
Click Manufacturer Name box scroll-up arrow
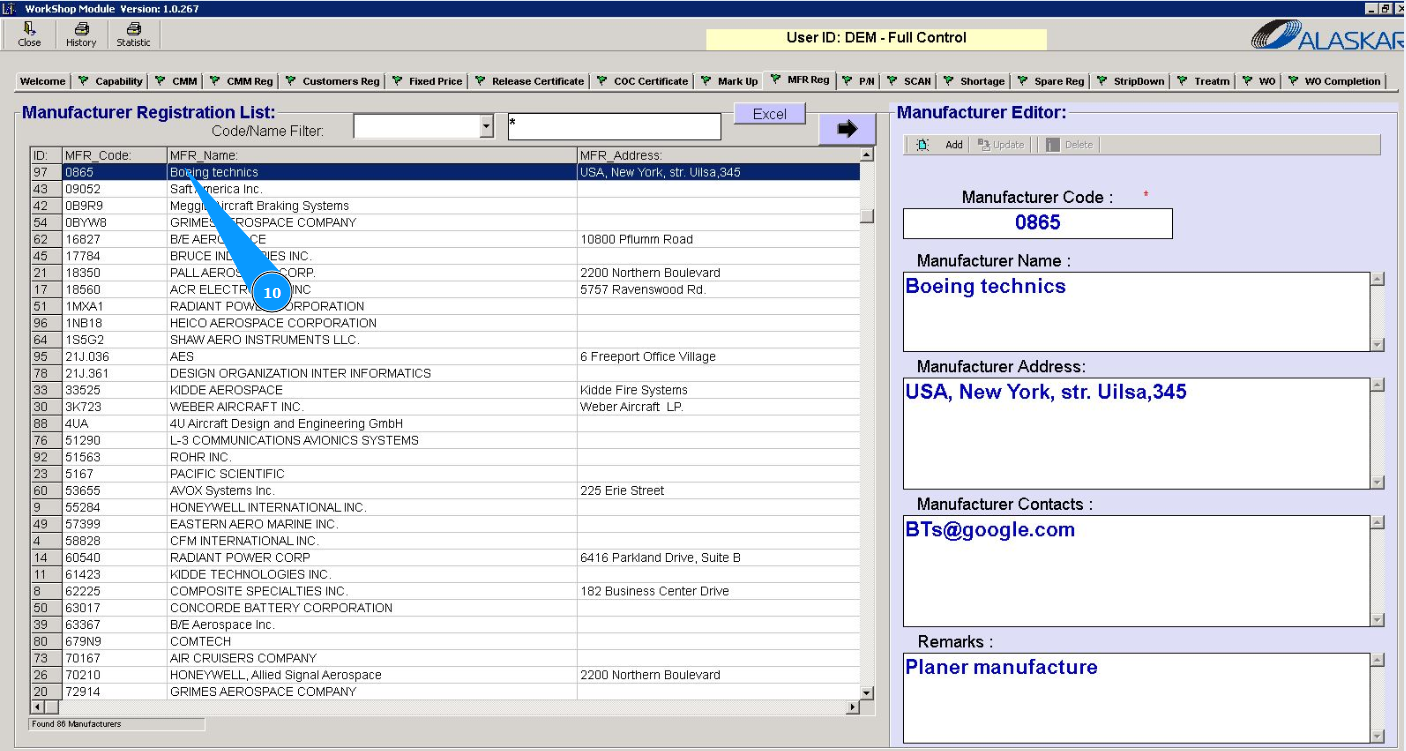[x=1377, y=279]
